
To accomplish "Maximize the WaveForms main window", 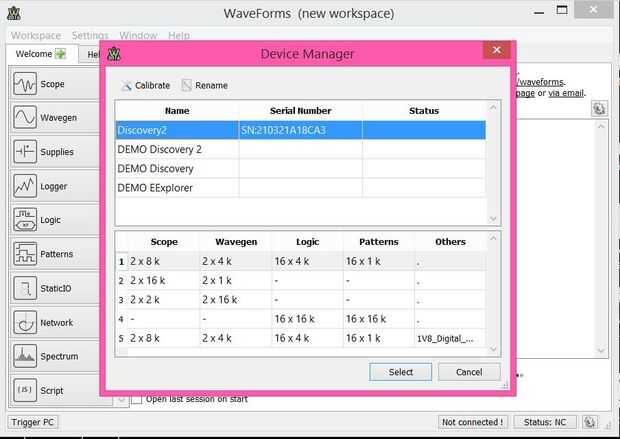I will tap(561, 10).
